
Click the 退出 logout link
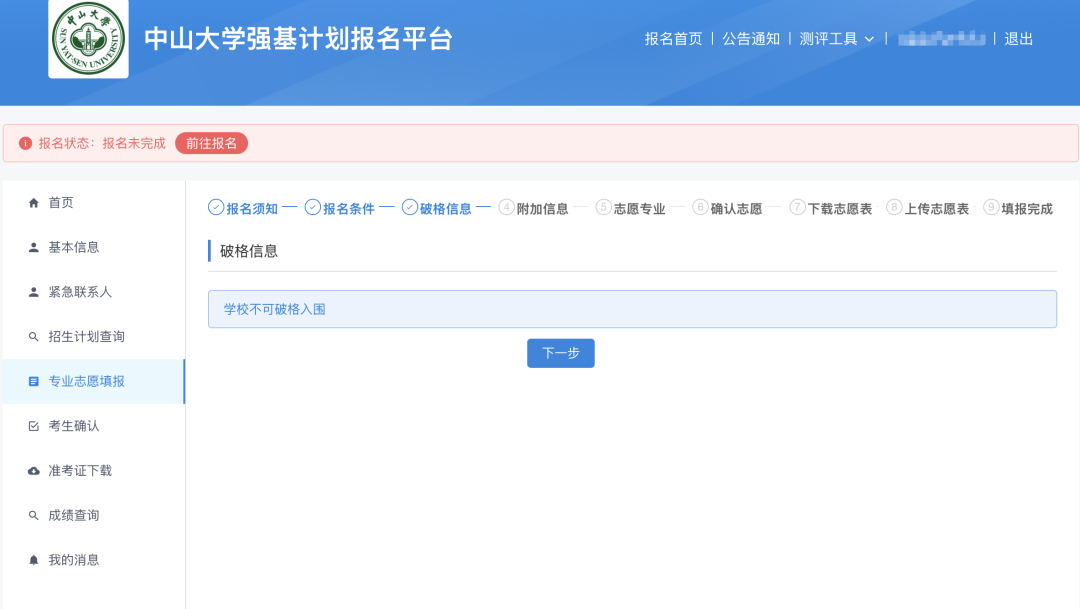point(1019,40)
